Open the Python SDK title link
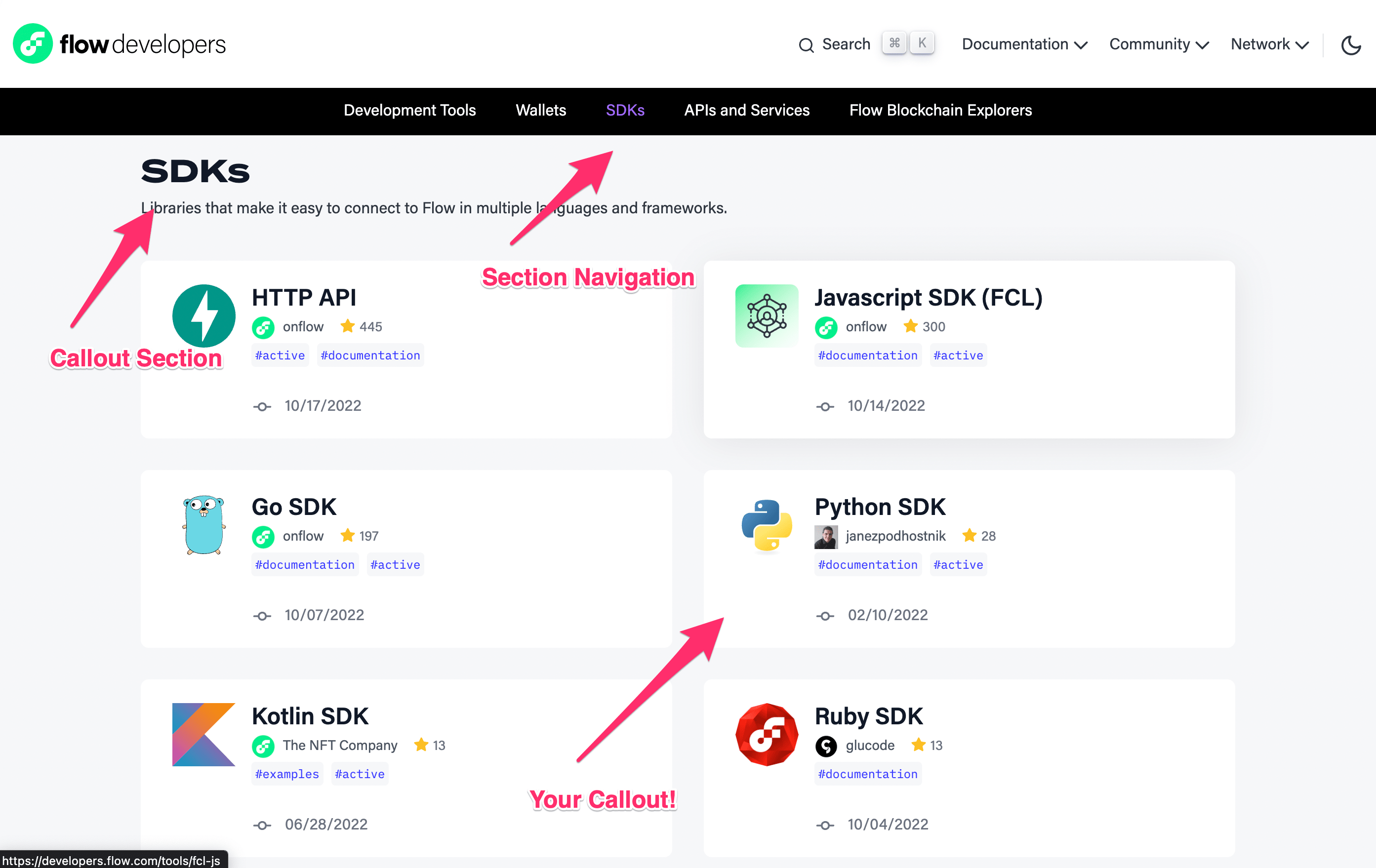 click(880, 507)
